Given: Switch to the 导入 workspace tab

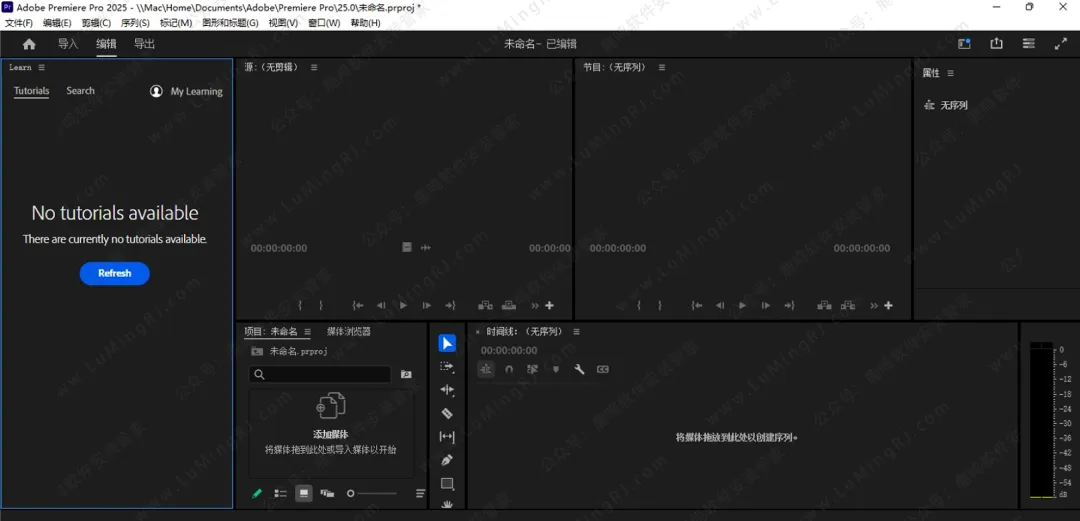Looking at the screenshot, I should (68, 44).
